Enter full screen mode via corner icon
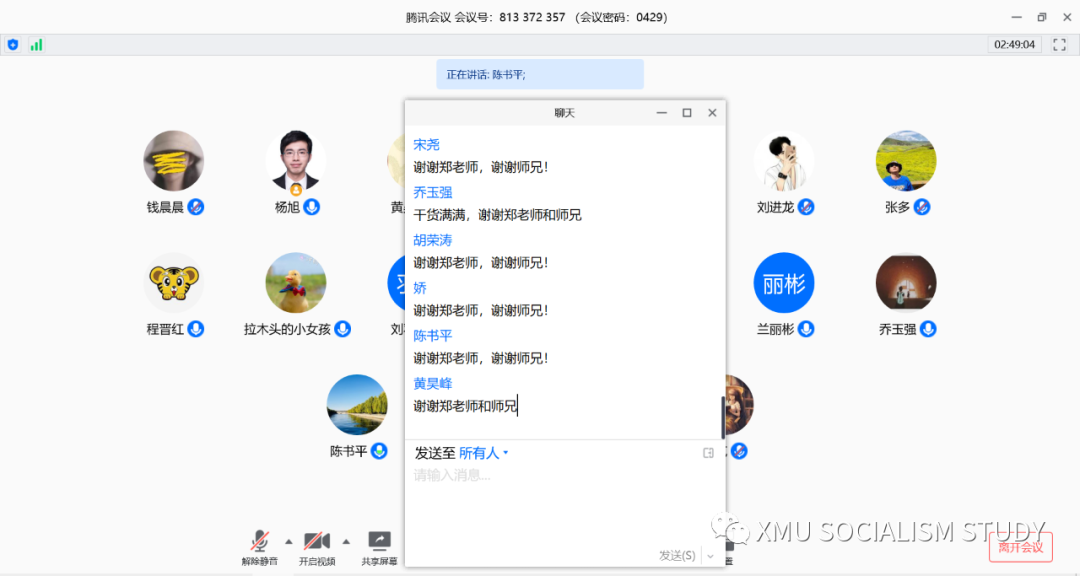The height and width of the screenshot is (576, 1080). (x=1059, y=45)
